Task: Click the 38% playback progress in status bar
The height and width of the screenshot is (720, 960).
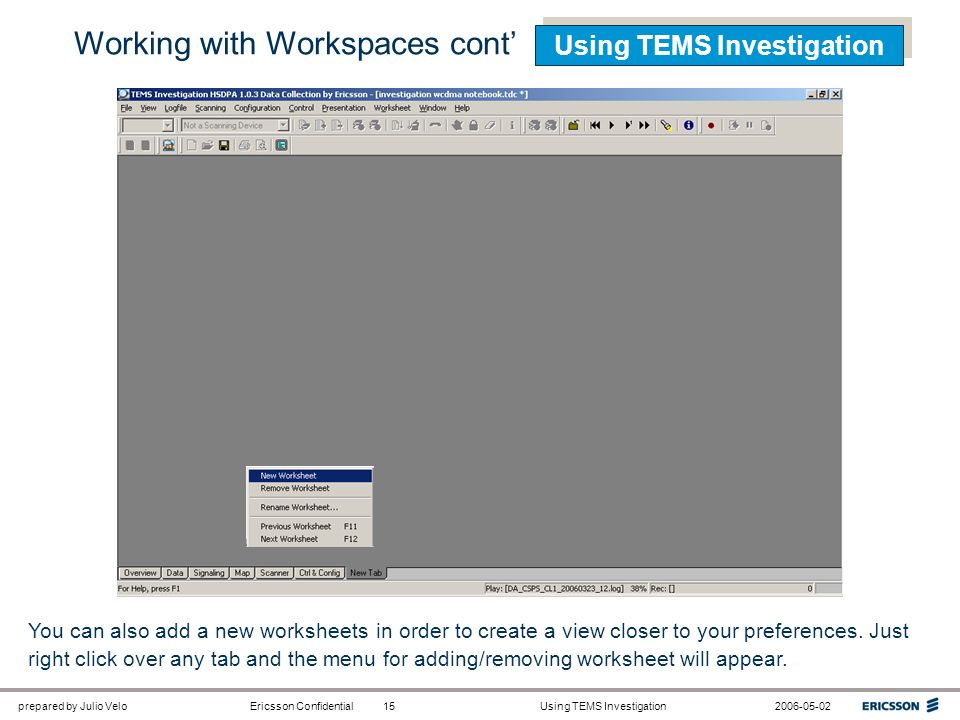Action: (x=639, y=589)
